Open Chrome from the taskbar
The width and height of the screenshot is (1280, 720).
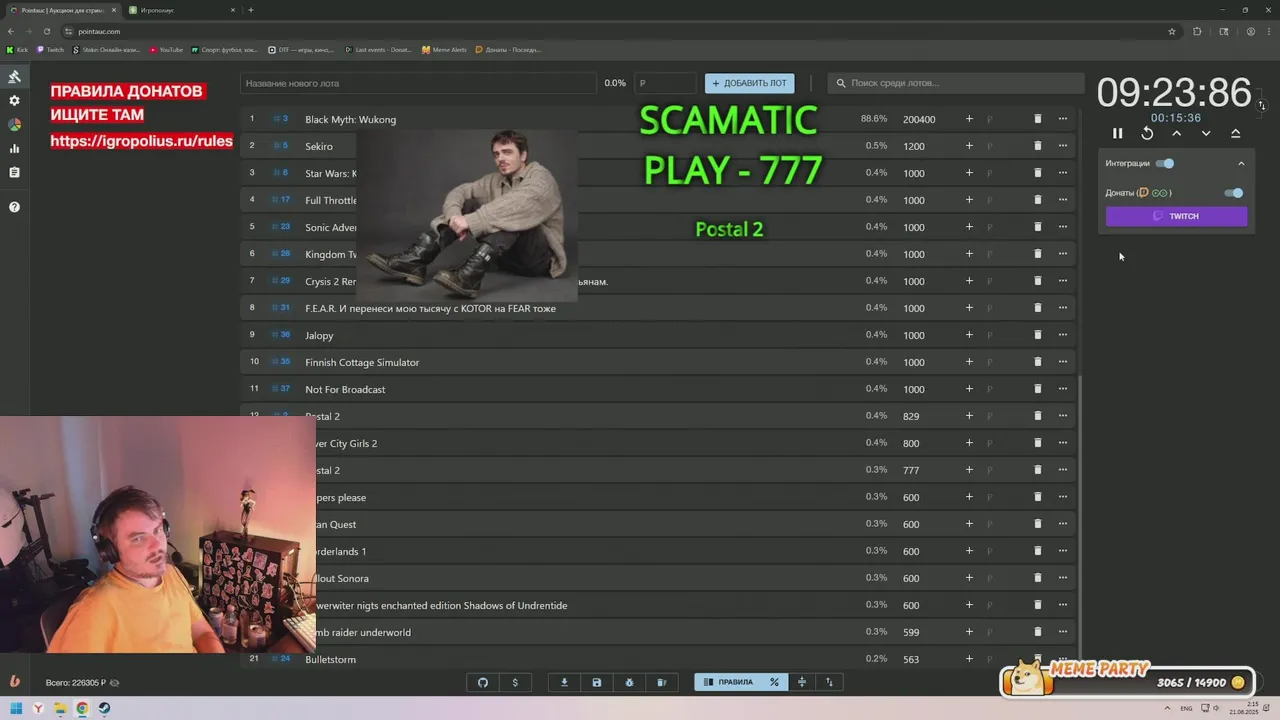click(x=82, y=709)
